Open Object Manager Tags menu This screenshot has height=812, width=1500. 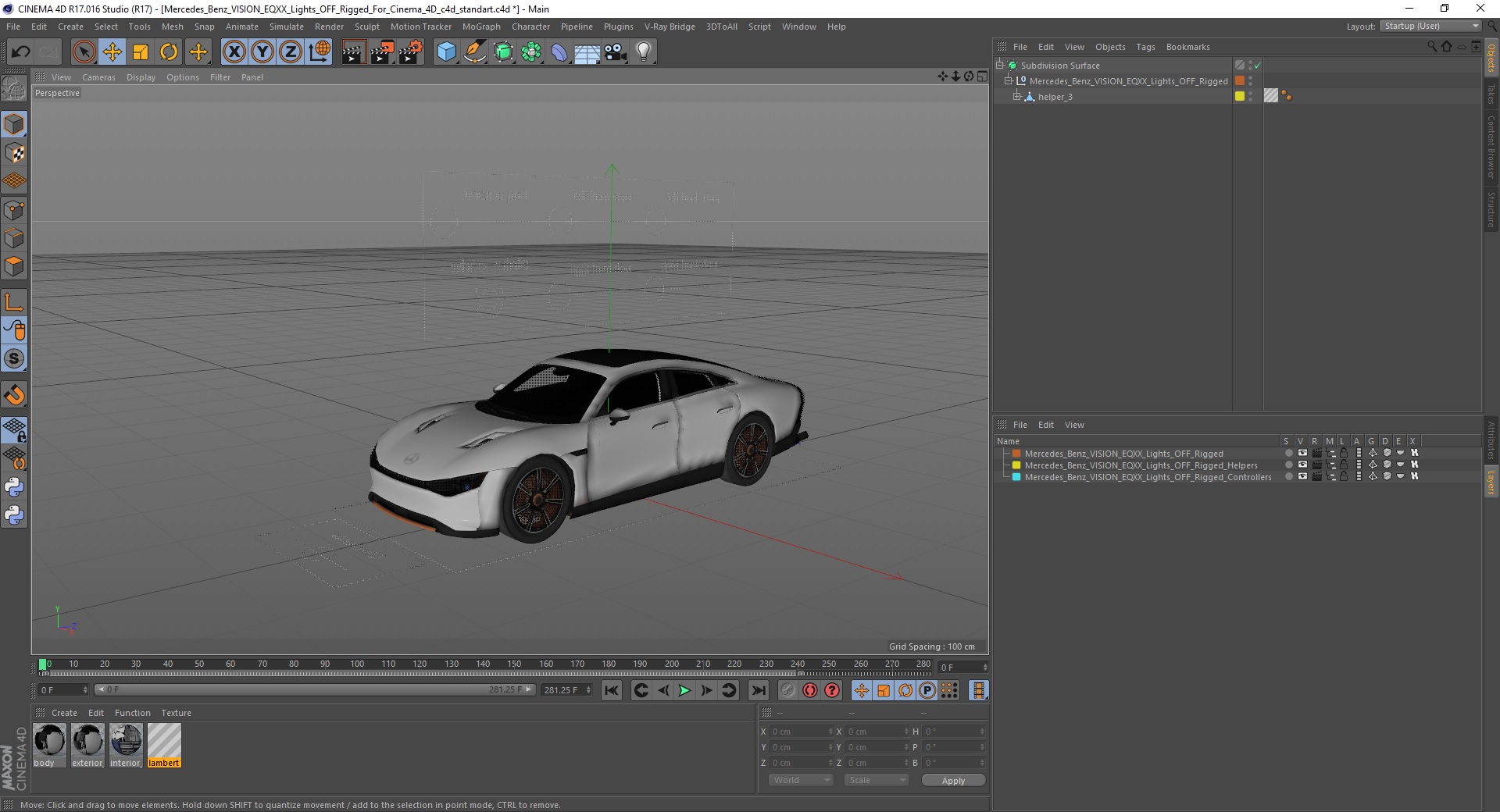point(1145,47)
